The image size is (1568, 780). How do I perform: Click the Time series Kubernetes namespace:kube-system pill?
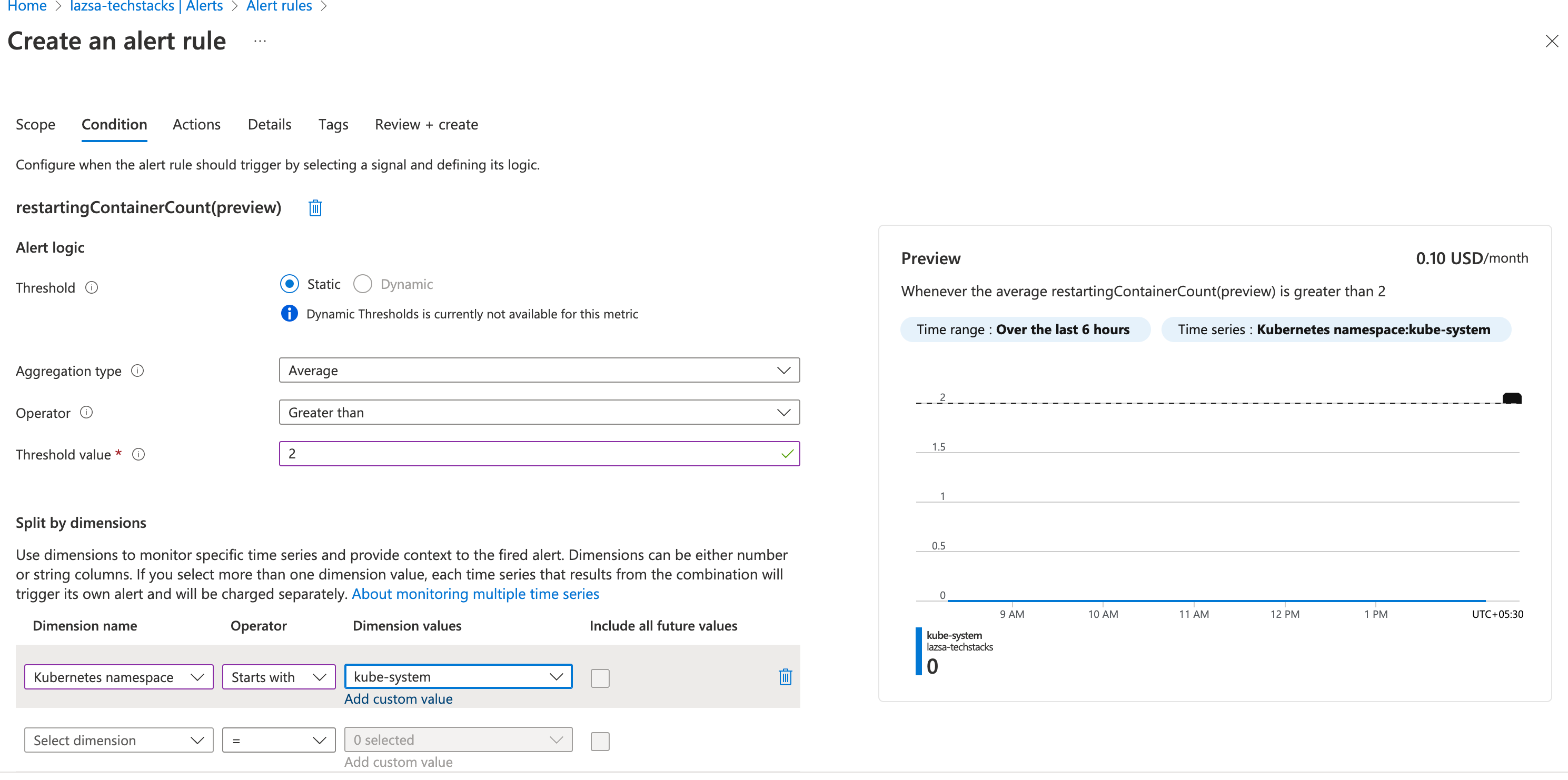point(1335,329)
